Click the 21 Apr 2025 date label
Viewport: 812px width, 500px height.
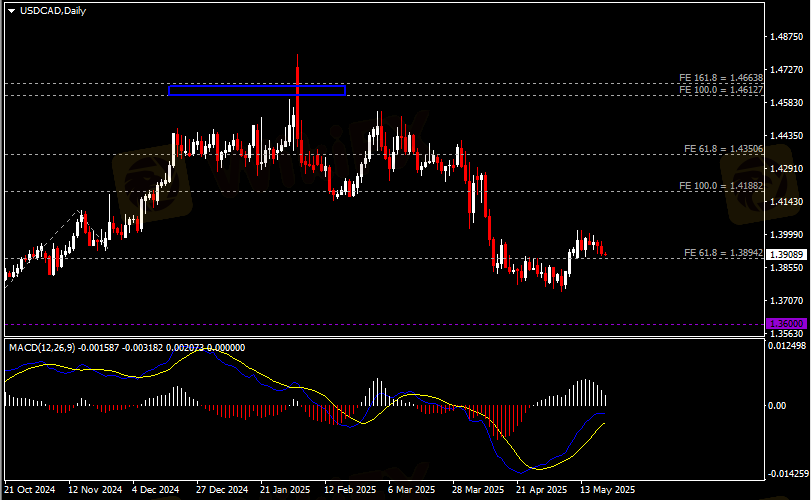tap(542, 489)
